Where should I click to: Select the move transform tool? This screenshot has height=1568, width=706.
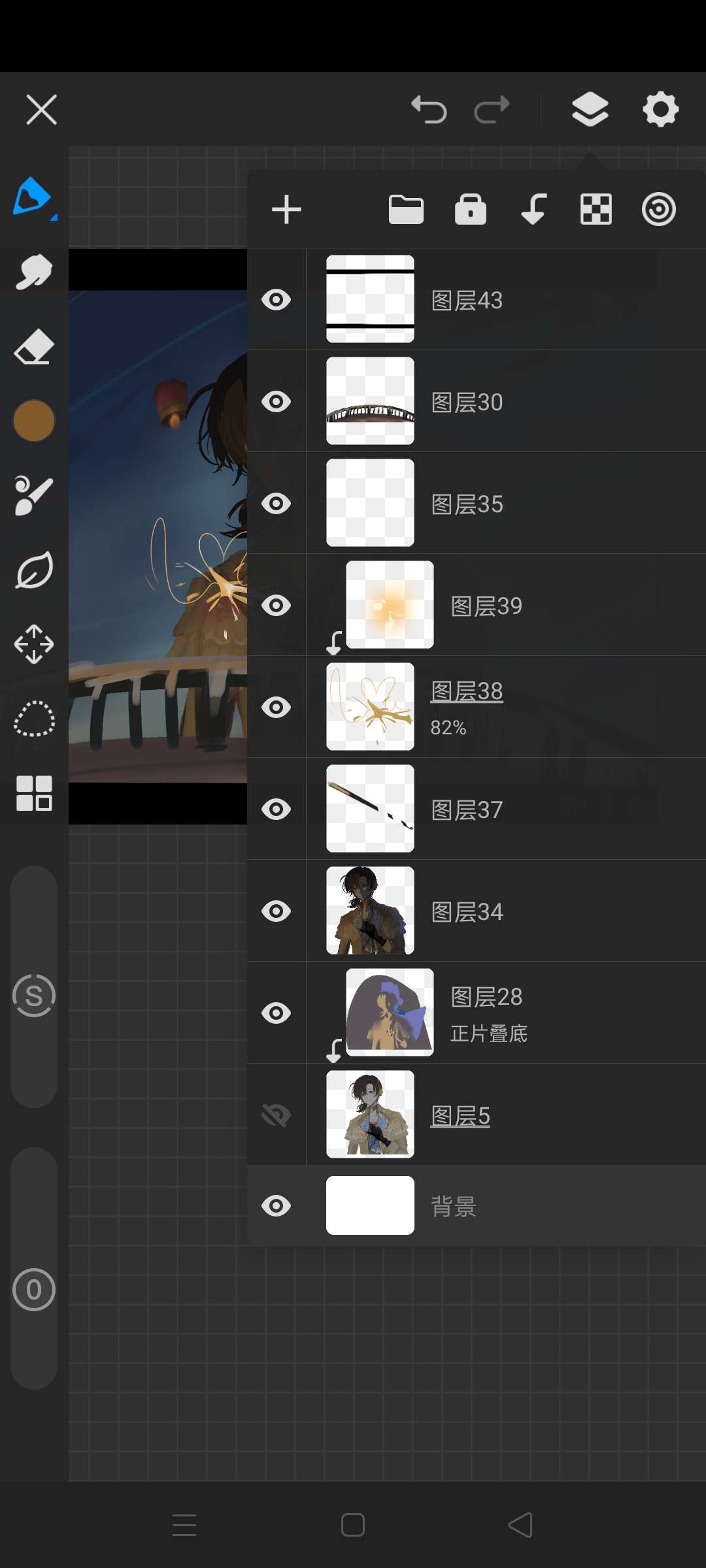pyautogui.click(x=34, y=644)
